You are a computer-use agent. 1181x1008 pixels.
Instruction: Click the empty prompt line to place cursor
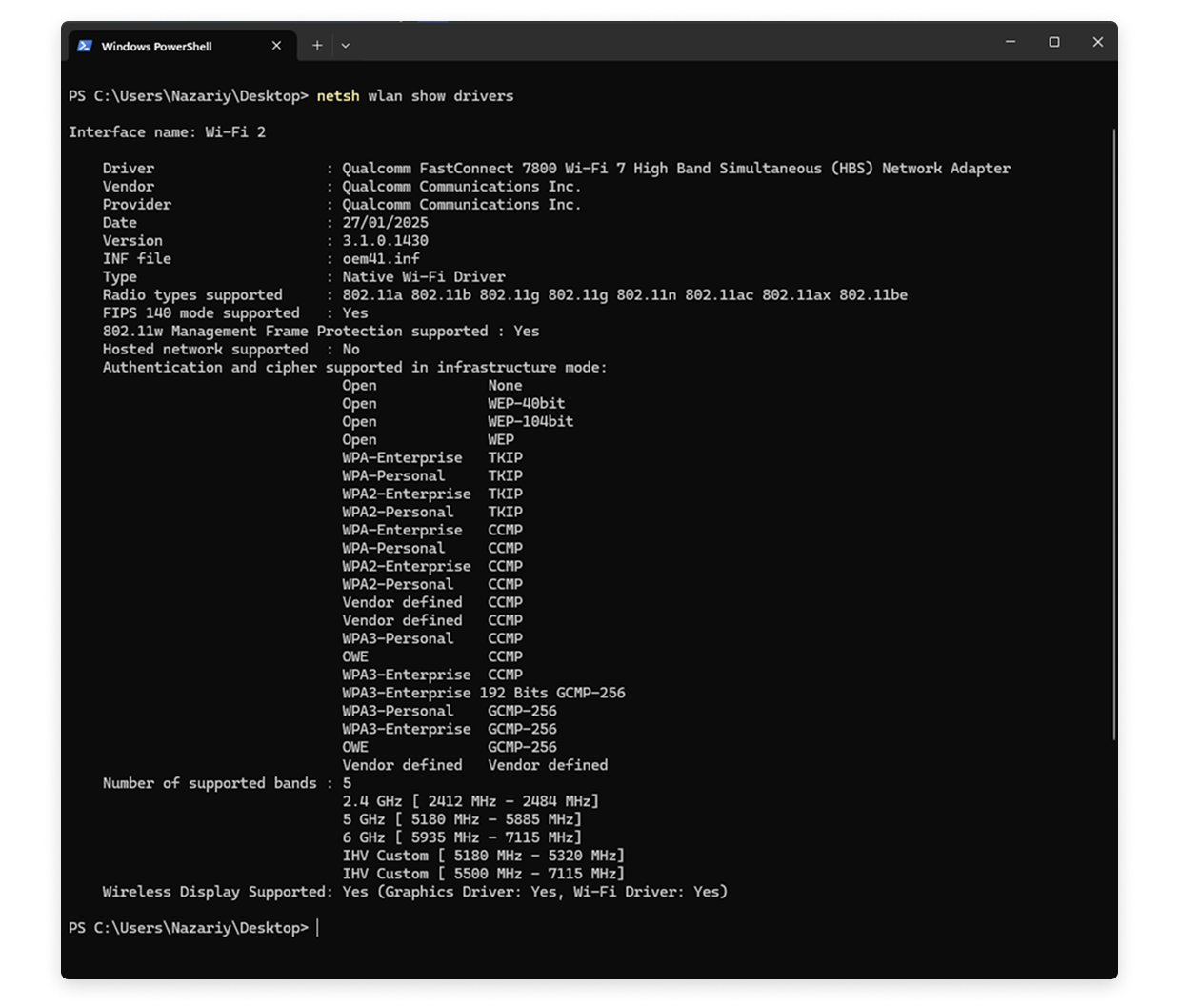(x=316, y=927)
